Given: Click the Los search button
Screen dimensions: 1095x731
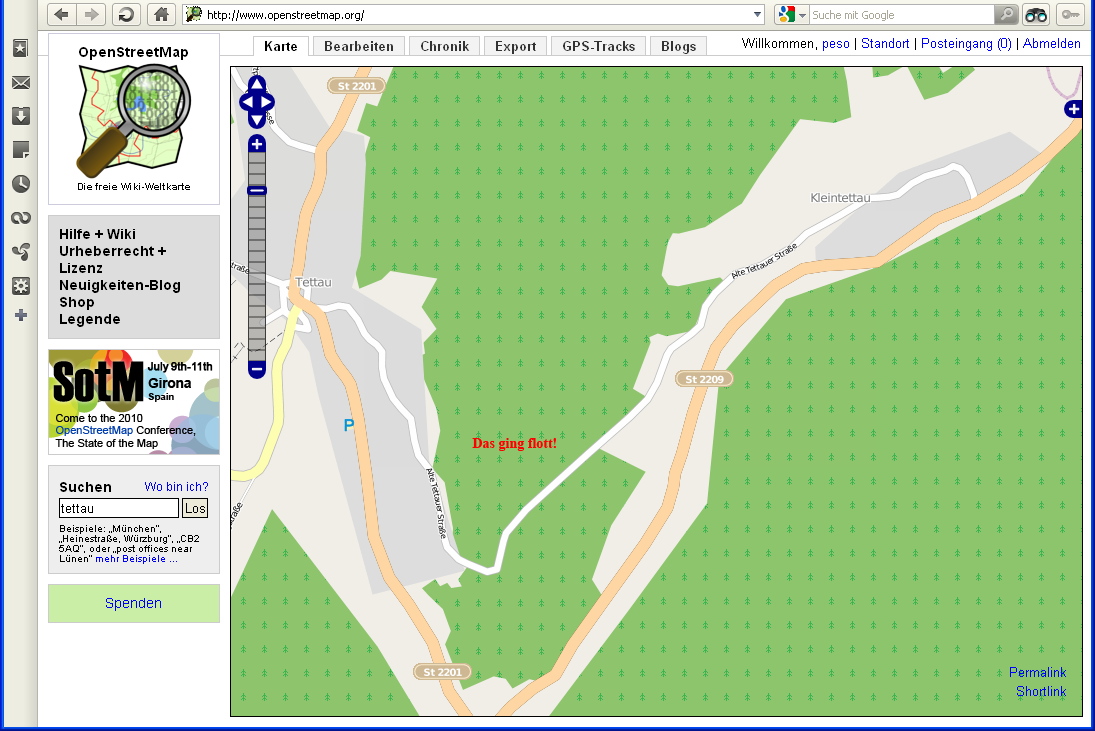Looking at the screenshot, I should pos(195,508).
